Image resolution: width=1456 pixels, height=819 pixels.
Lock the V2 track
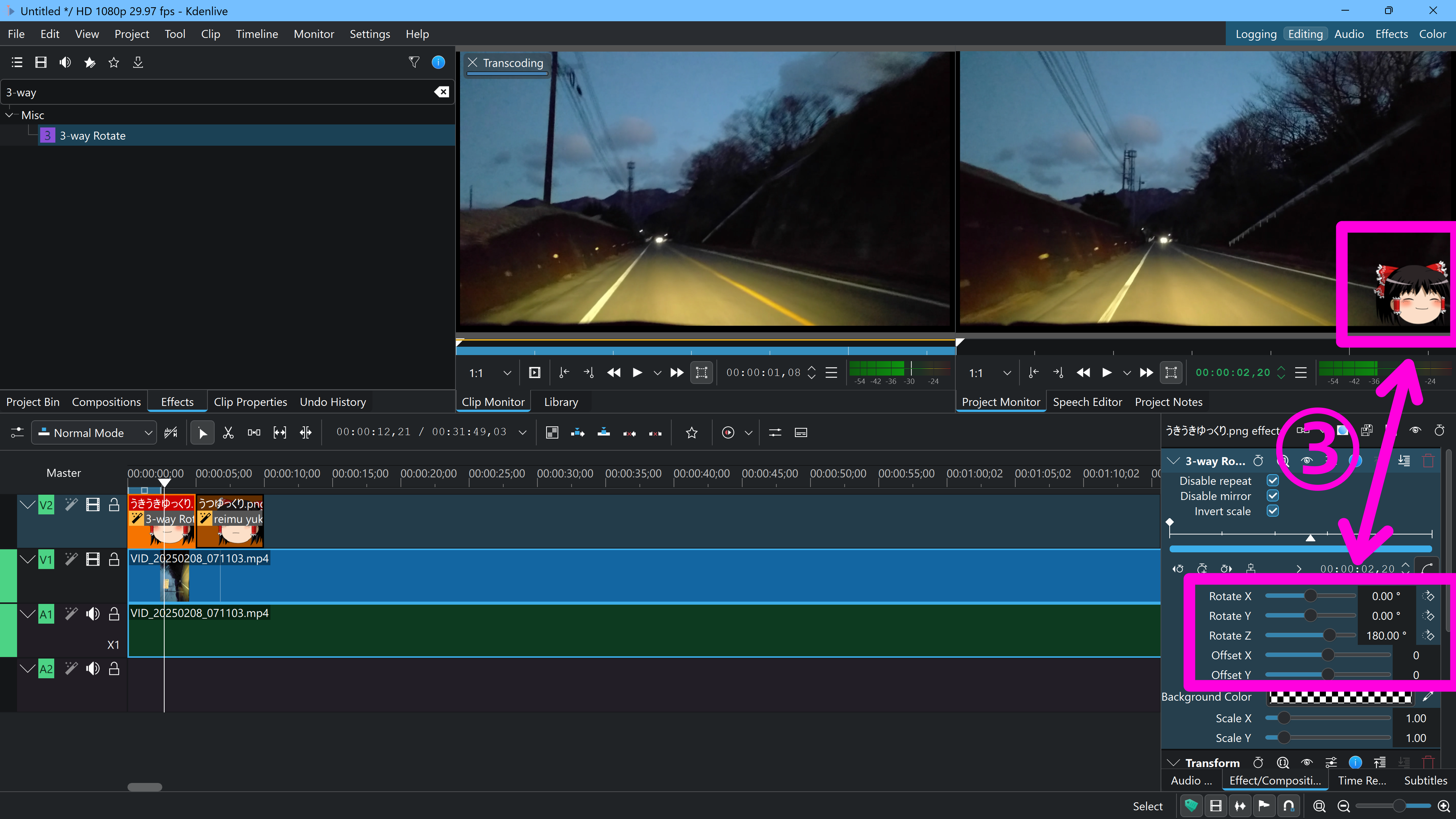114,505
